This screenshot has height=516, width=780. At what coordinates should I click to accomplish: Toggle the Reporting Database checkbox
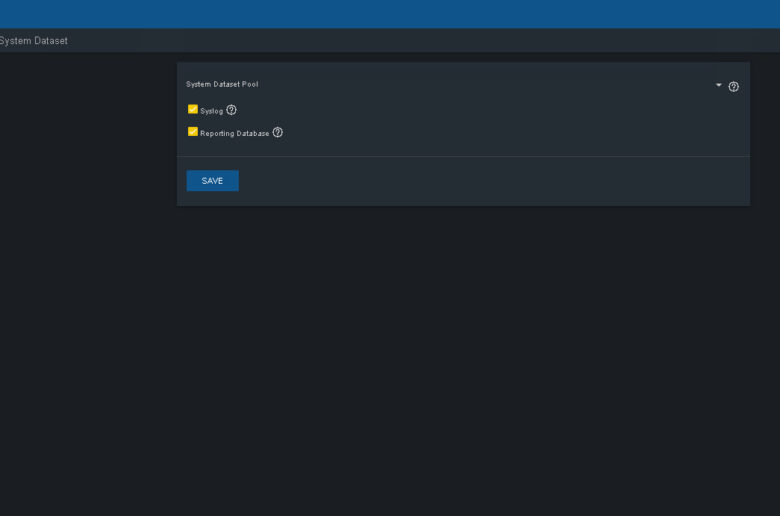(193, 131)
